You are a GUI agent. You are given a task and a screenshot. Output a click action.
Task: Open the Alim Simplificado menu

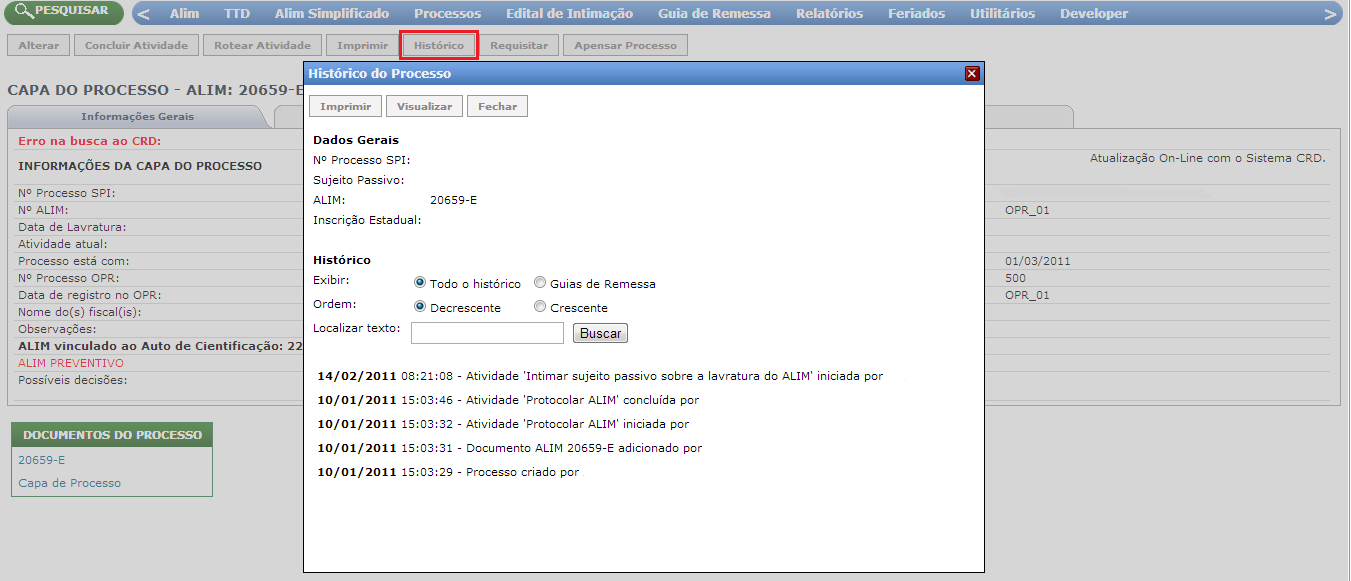(x=332, y=14)
